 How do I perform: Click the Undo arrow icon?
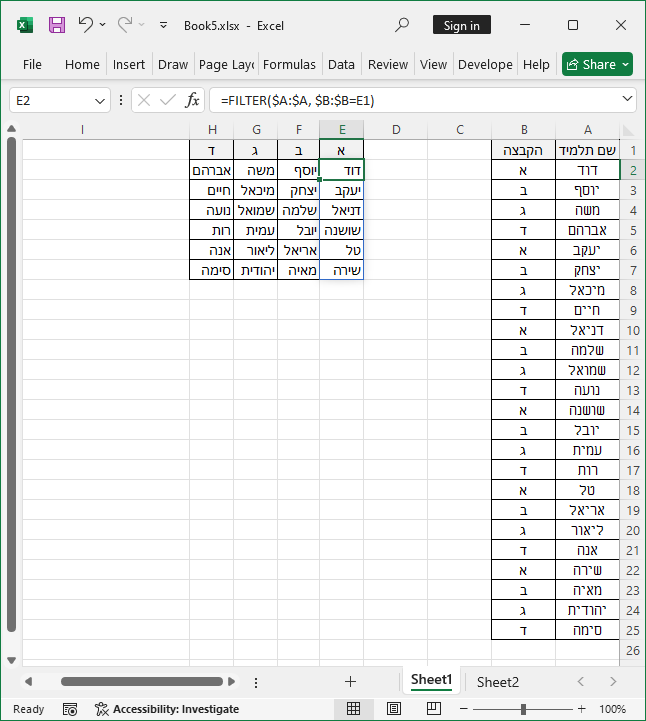[85, 25]
